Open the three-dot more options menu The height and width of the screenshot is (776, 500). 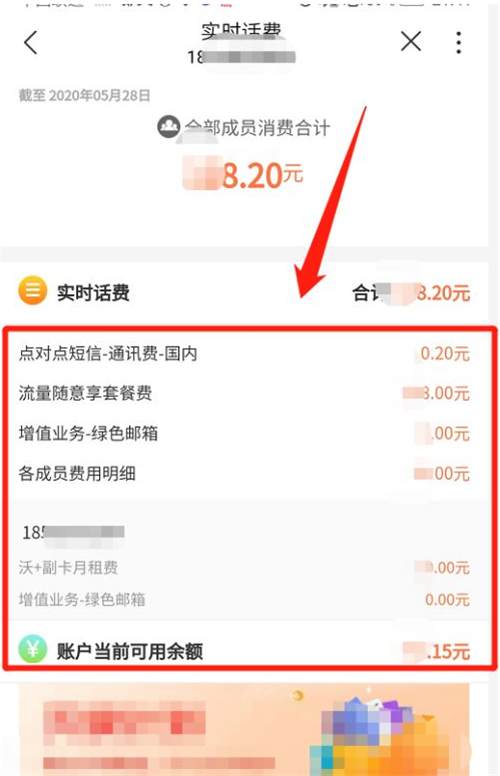pyautogui.click(x=459, y=42)
